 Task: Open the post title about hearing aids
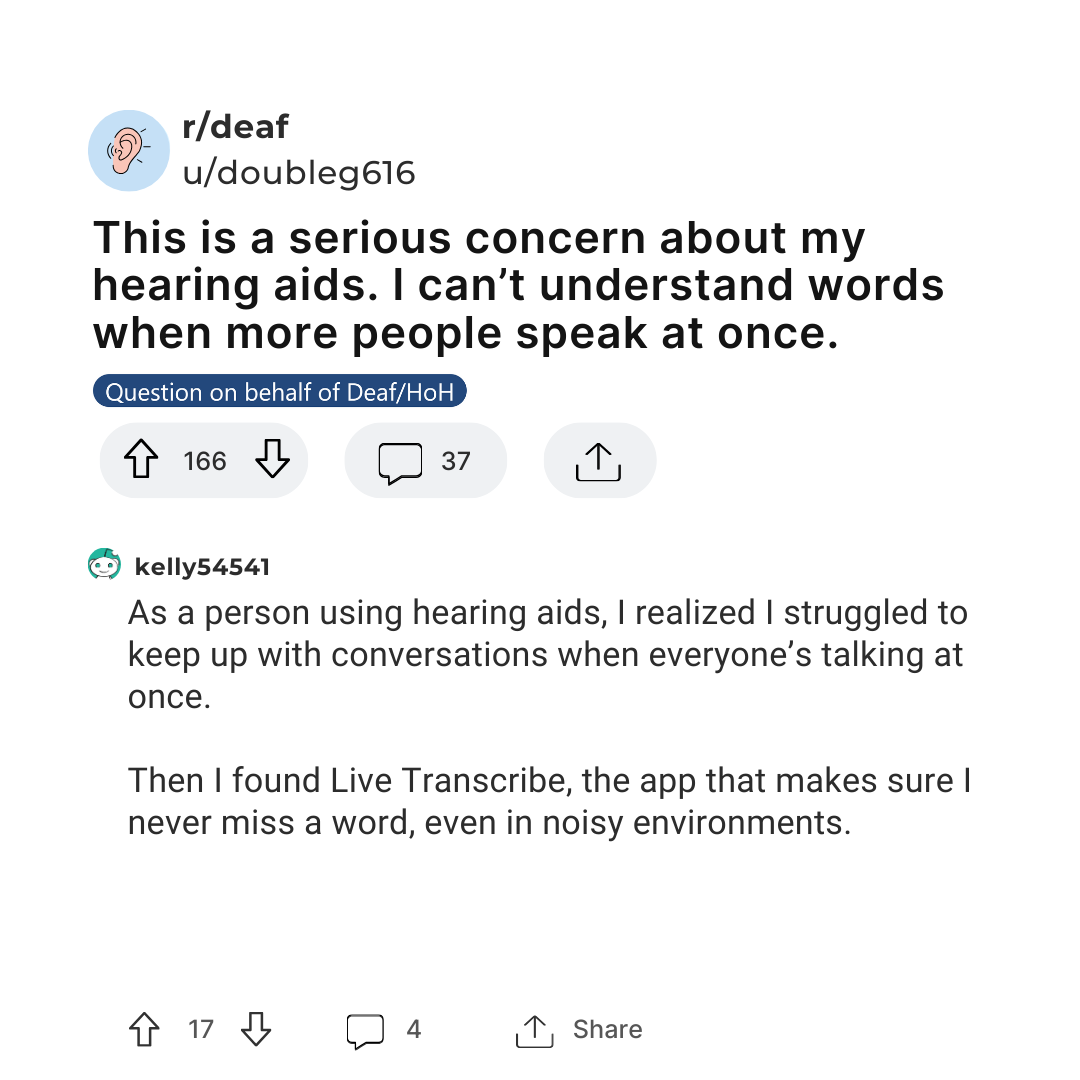(x=518, y=285)
